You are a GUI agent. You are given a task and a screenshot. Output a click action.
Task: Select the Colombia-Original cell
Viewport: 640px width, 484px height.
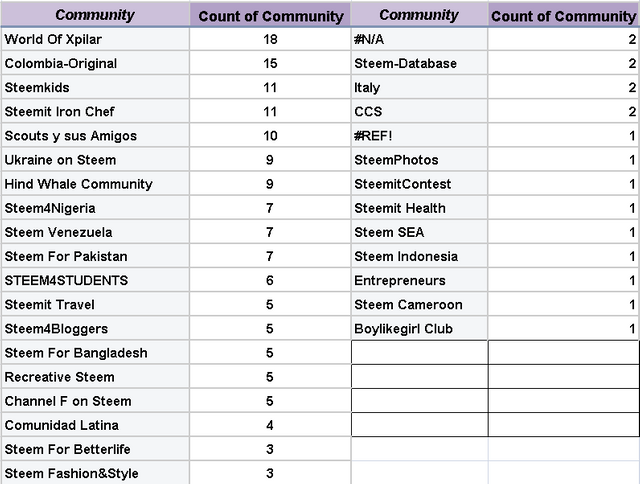[x=95, y=63]
